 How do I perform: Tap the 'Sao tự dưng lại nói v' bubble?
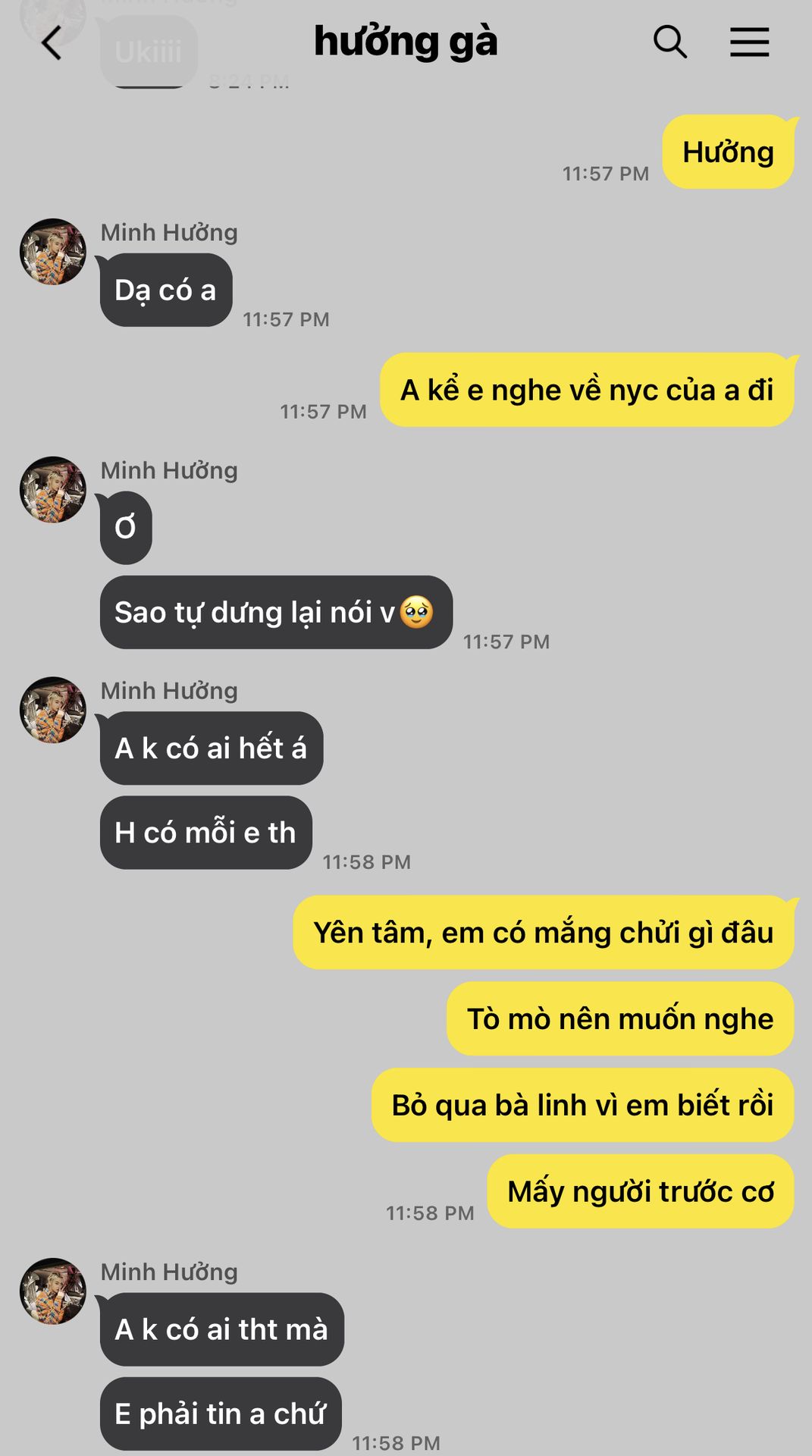[276, 612]
